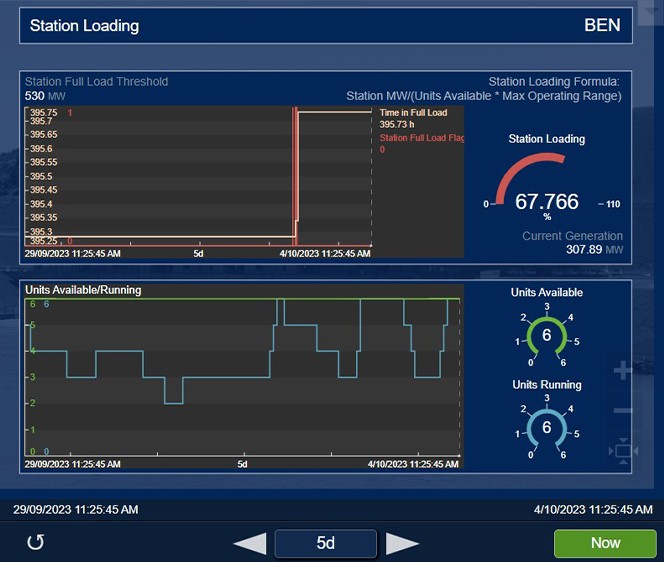Viewport: 664px width, 562px height.
Task: Click the BEN station label
Action: (602, 25)
